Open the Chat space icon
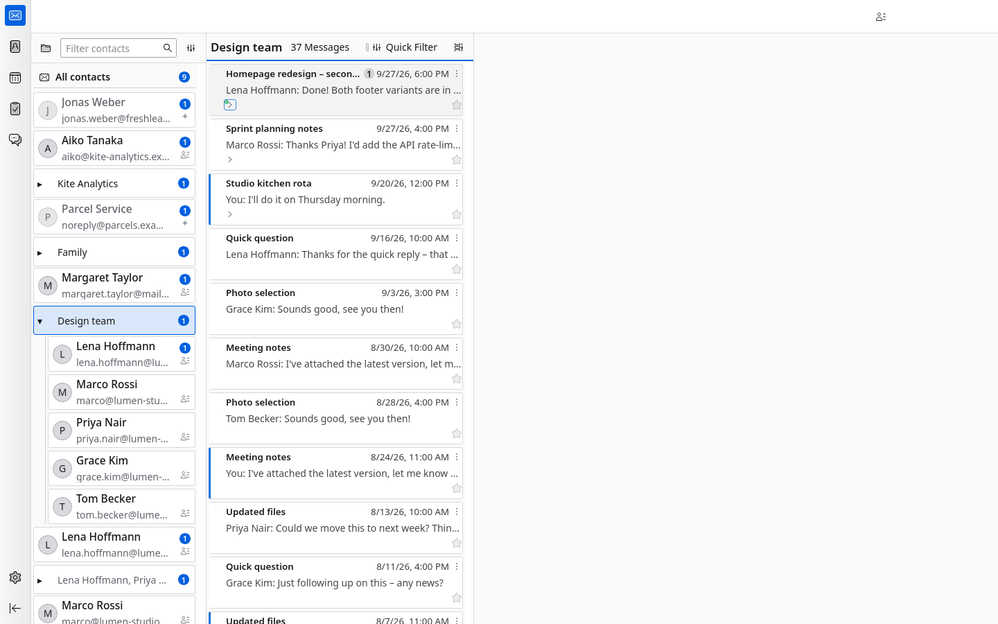Viewport: 998px width, 624px height. coord(15,139)
